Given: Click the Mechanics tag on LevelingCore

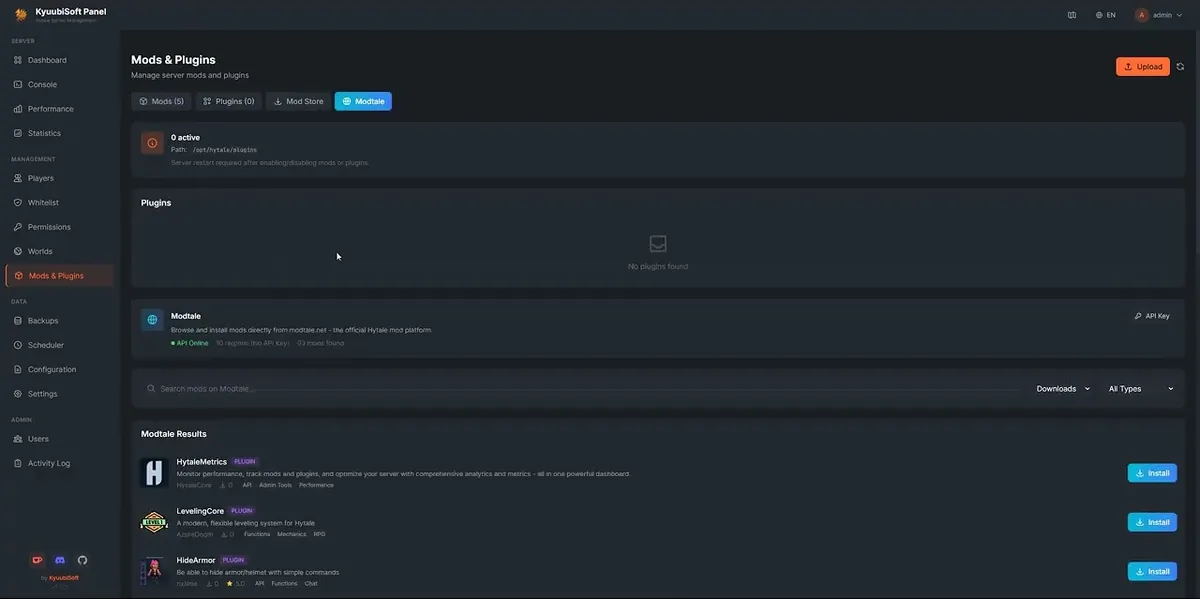Looking at the screenshot, I should 292,534.
